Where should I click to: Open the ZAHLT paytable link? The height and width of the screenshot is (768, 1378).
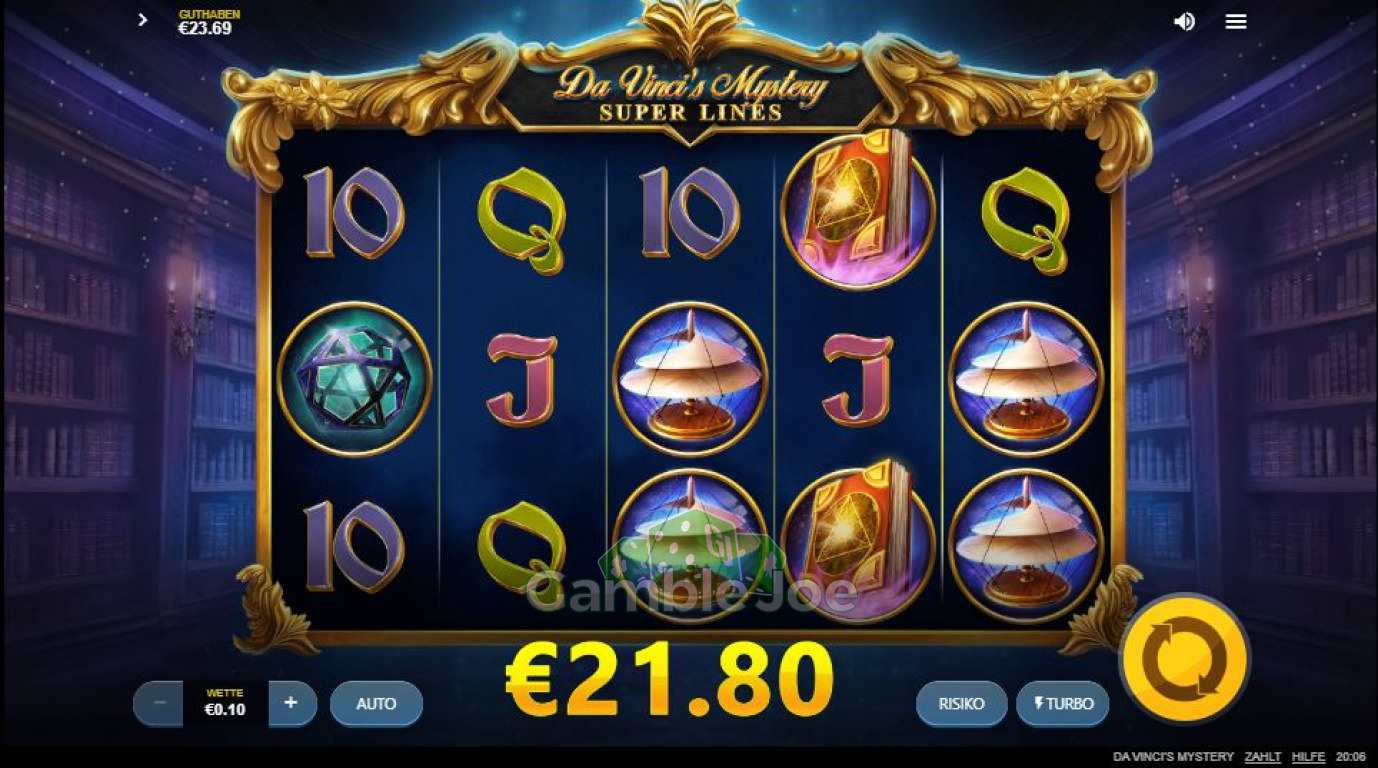[1262, 757]
